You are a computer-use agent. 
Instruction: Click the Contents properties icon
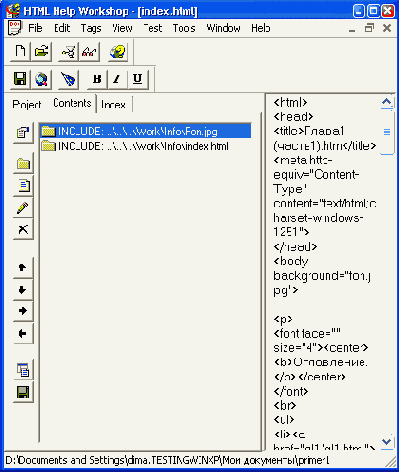(23, 133)
